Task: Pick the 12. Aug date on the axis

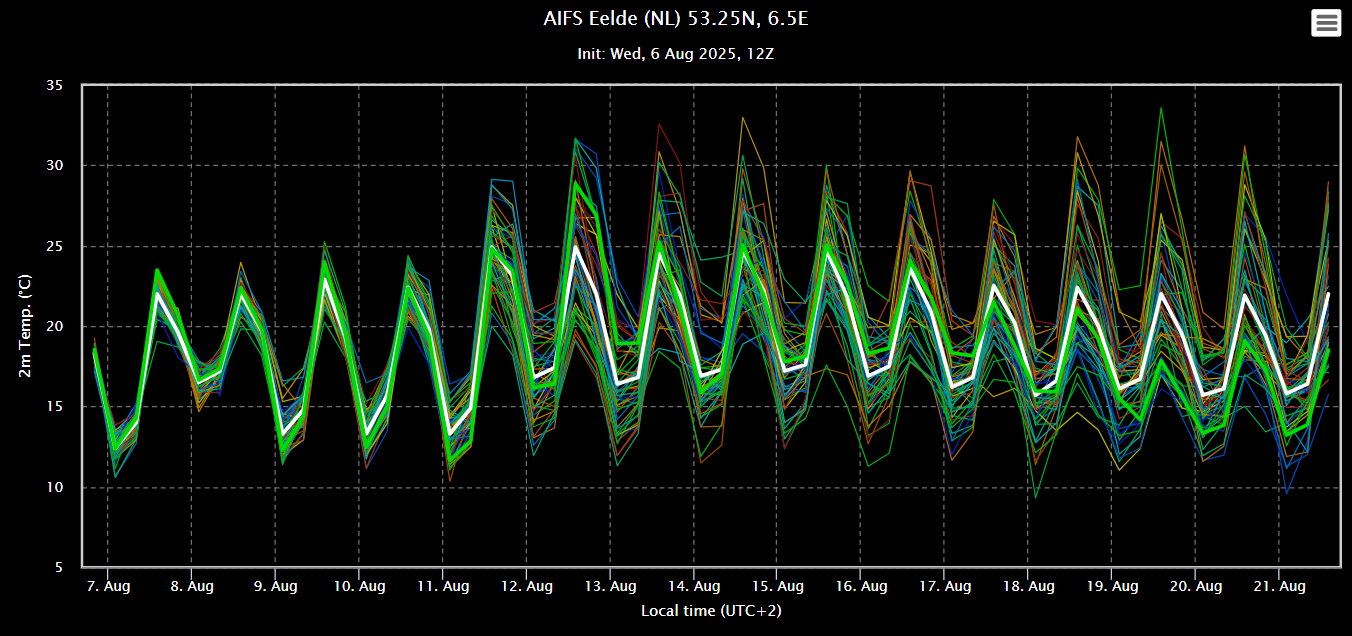Action: coord(527,586)
